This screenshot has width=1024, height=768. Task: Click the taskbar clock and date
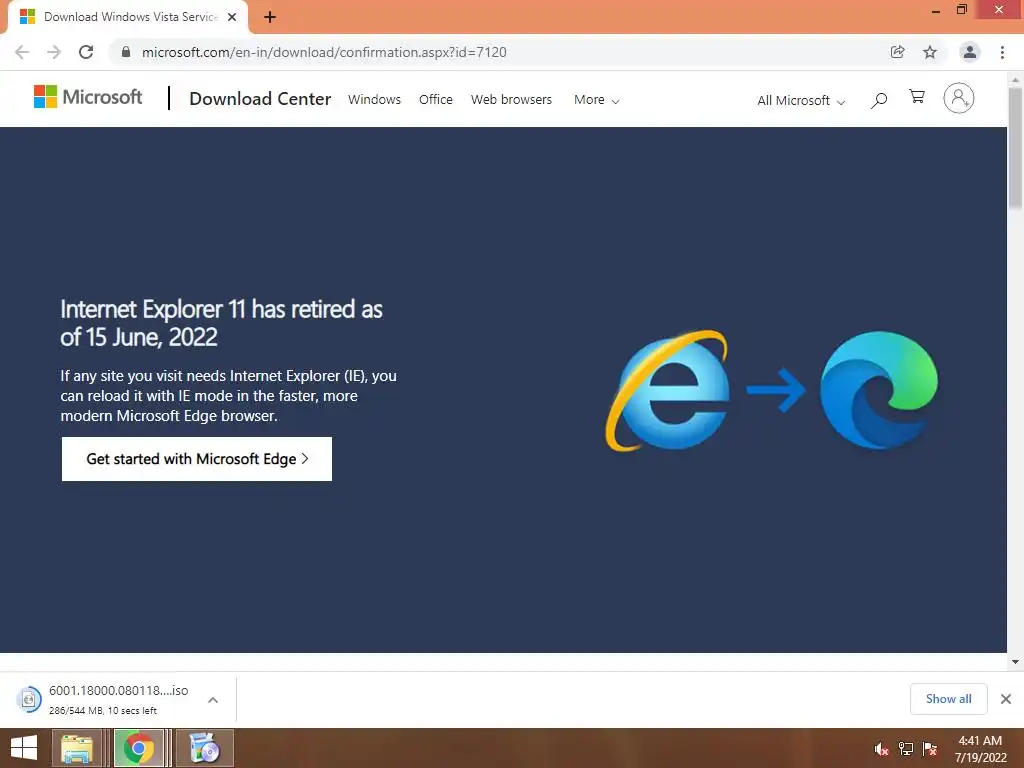pyautogui.click(x=980, y=749)
